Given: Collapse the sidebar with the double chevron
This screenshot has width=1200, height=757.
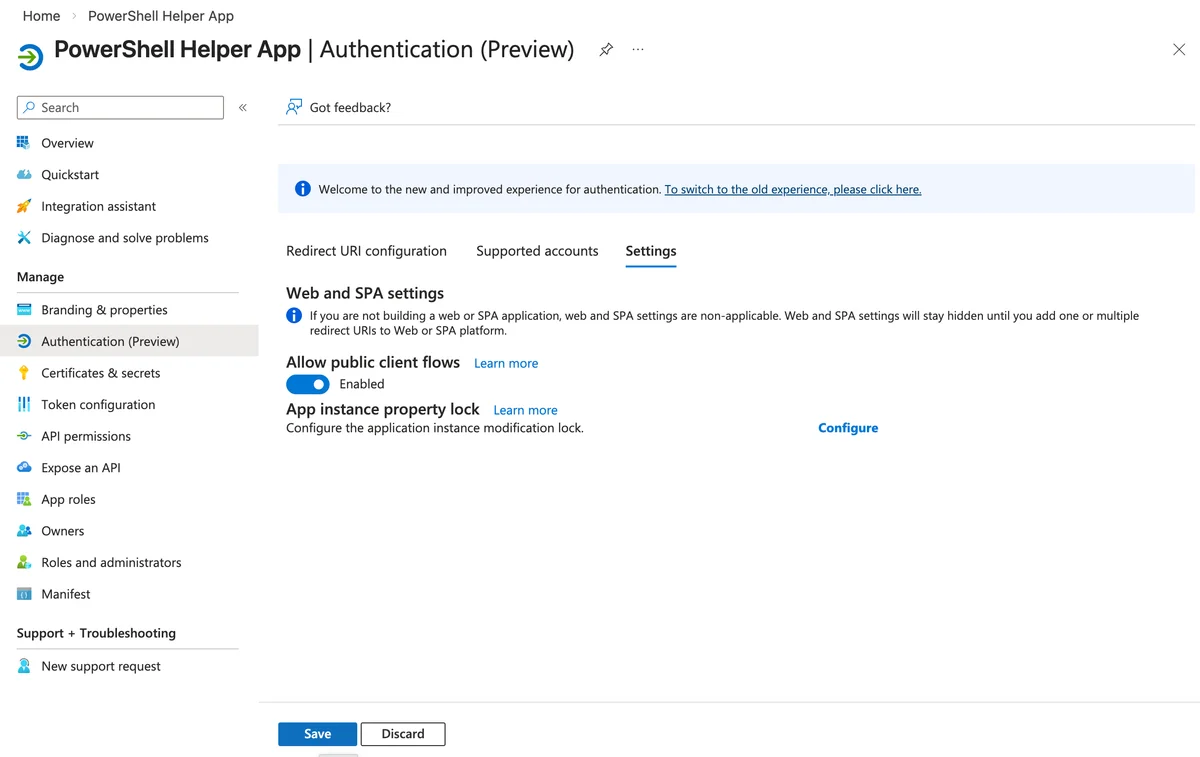Looking at the screenshot, I should click(x=243, y=107).
